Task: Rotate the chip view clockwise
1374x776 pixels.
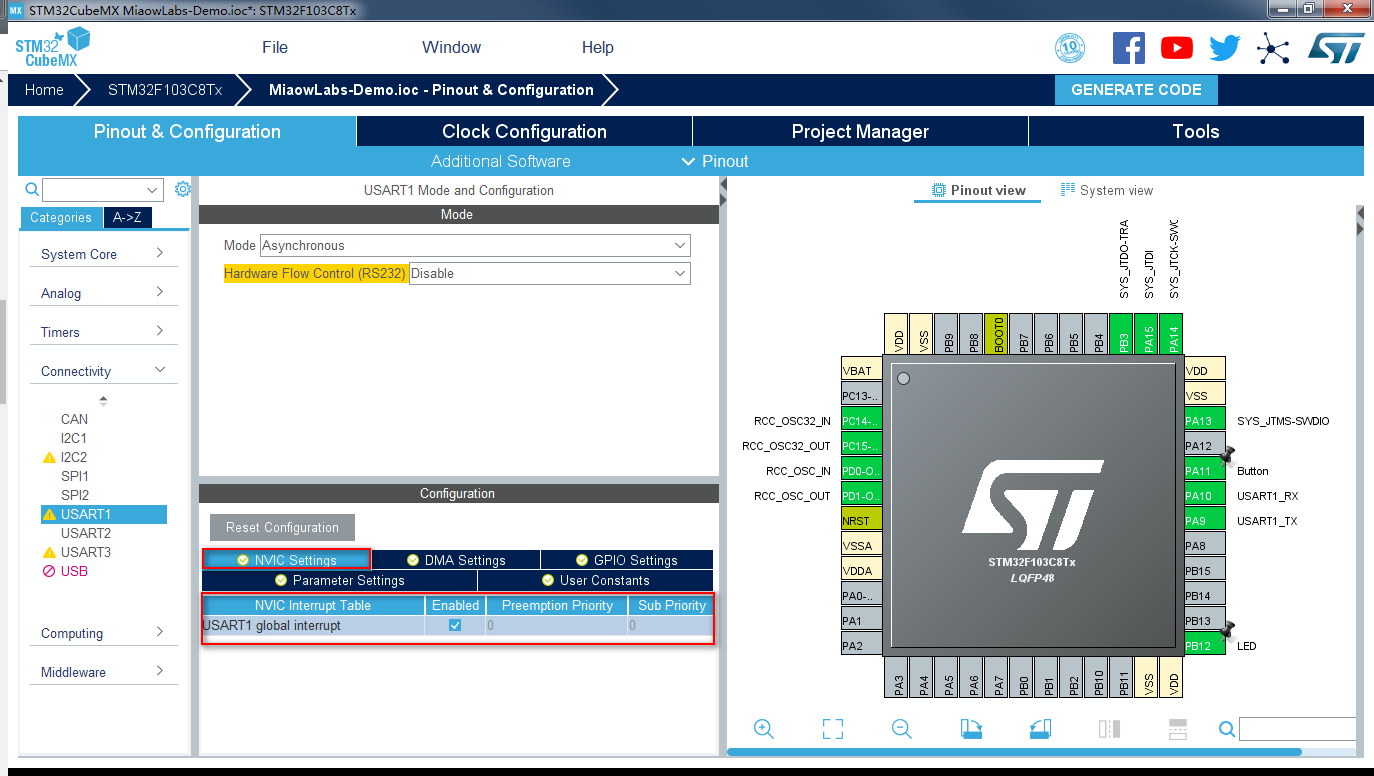Action: click(x=971, y=729)
